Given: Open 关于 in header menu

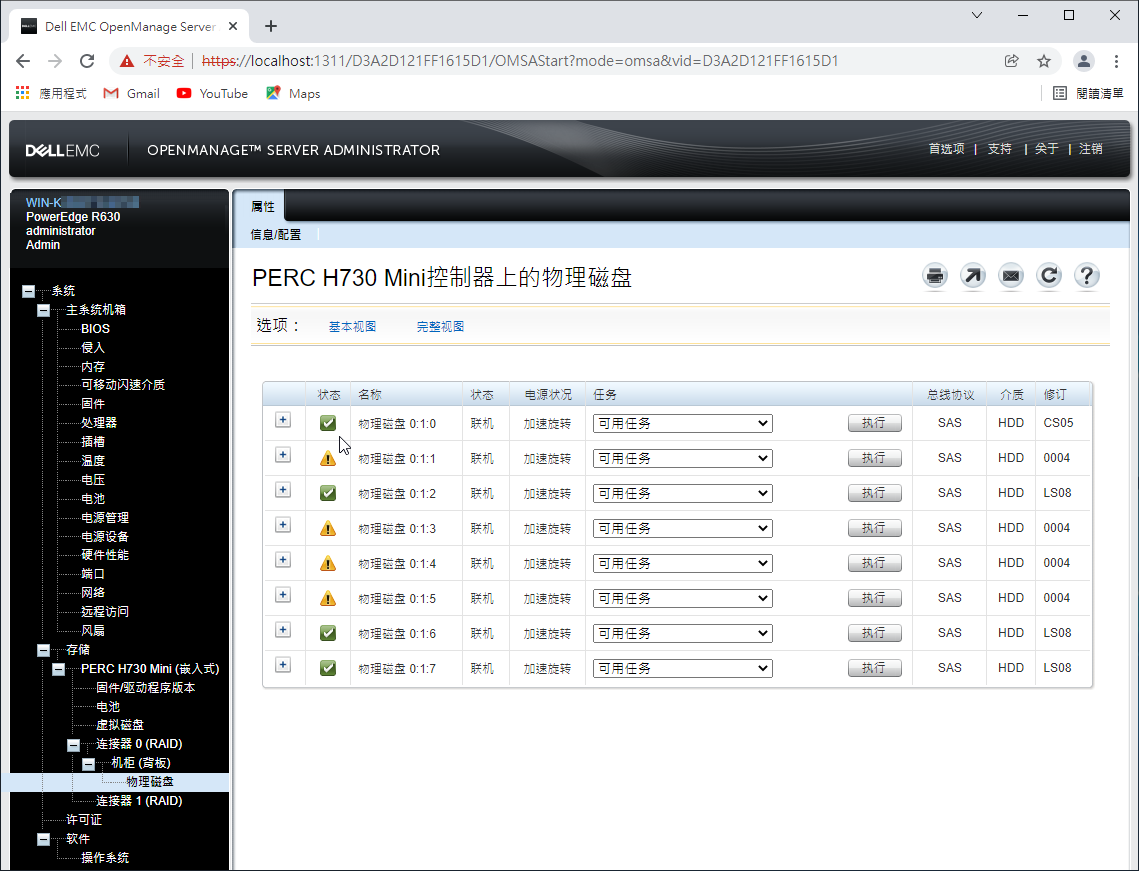Looking at the screenshot, I should [x=1047, y=149].
